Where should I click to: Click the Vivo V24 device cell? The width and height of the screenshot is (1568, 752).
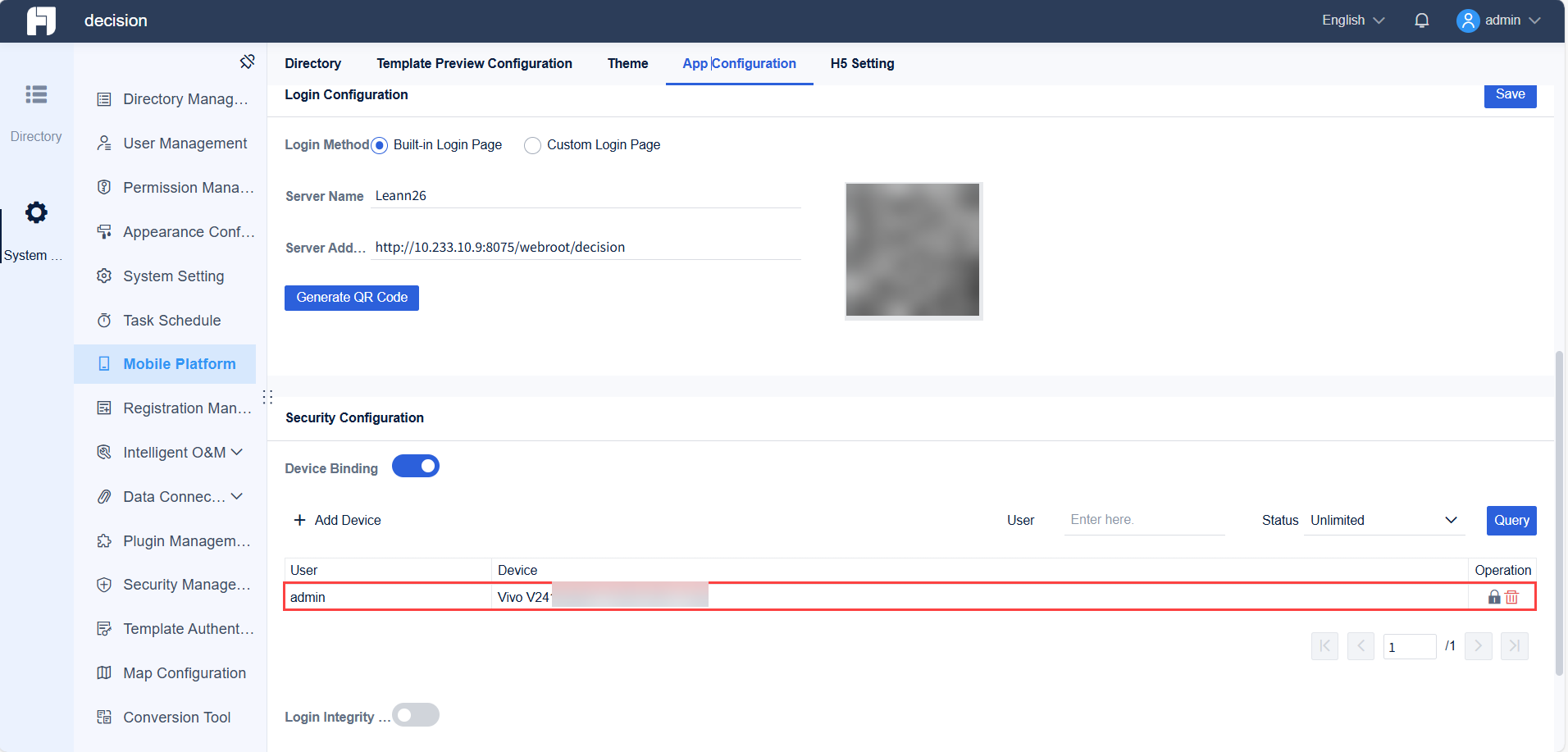click(x=980, y=597)
